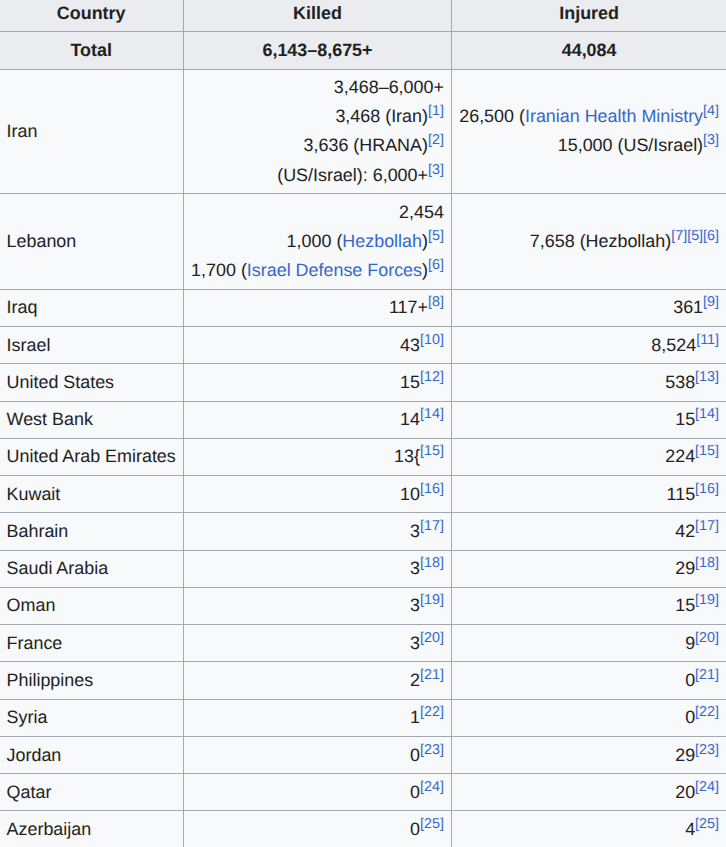
Task: Click the Azerbaijan row label
Action: click(x=49, y=829)
